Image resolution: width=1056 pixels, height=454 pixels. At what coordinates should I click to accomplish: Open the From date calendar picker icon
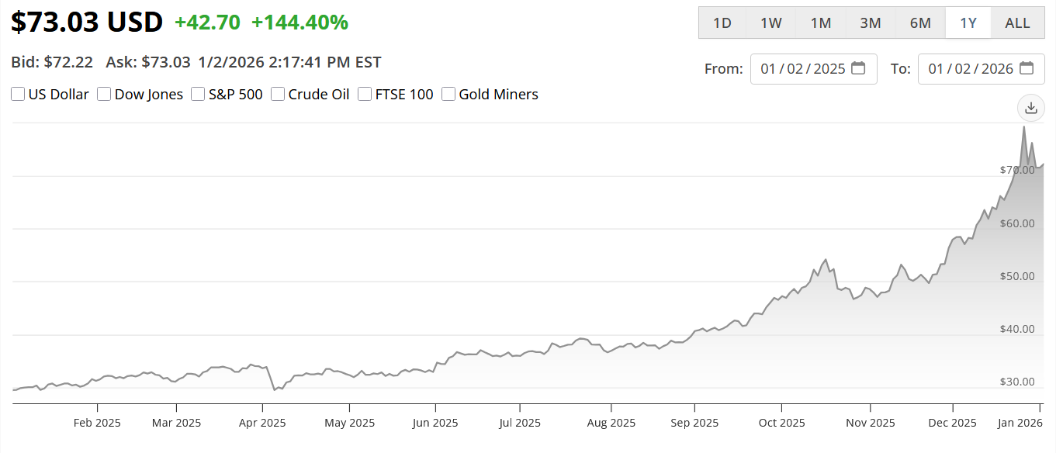coord(858,69)
